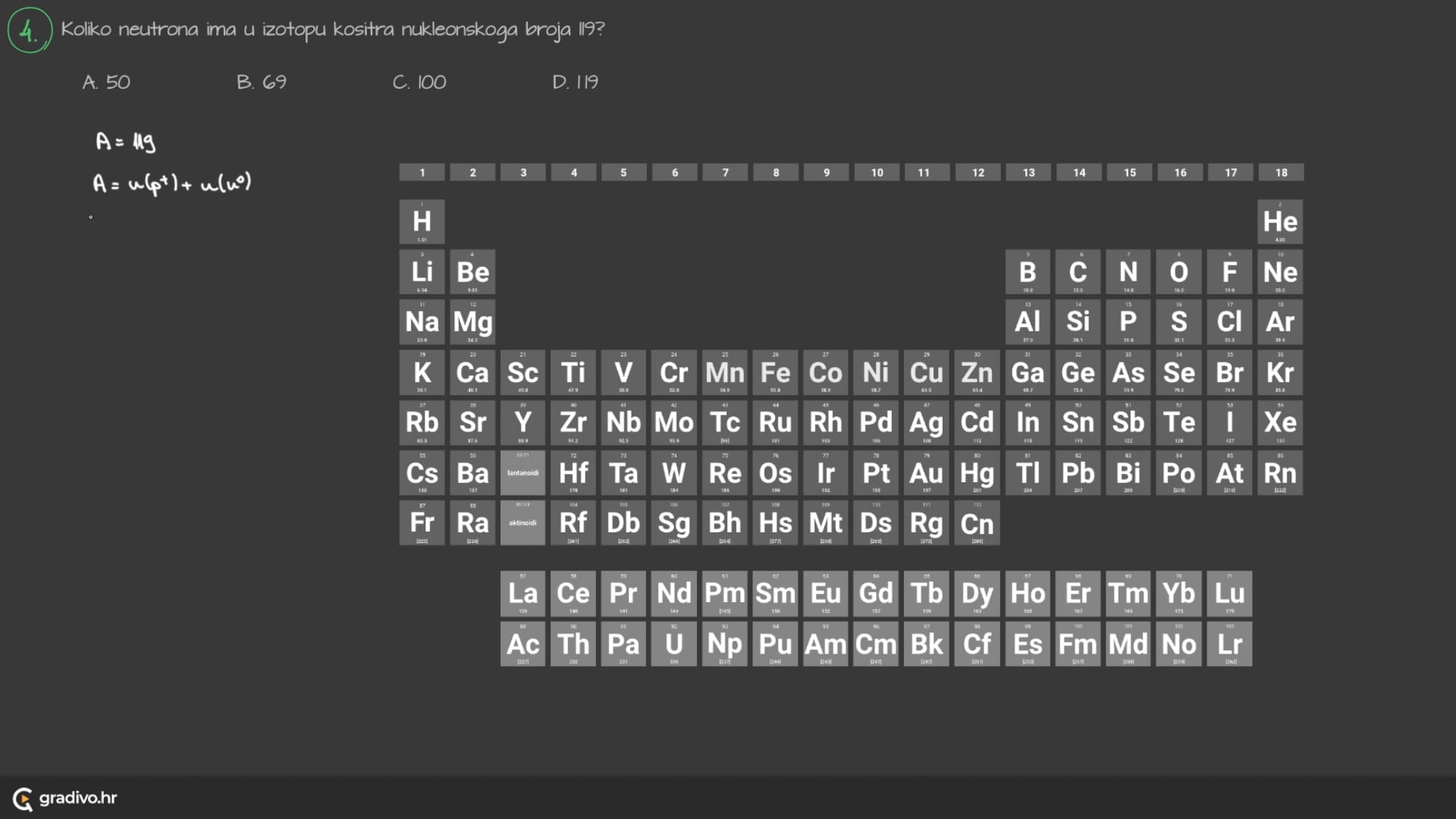
Task: Click the lantanoidi placeholder cell
Action: [x=522, y=472]
